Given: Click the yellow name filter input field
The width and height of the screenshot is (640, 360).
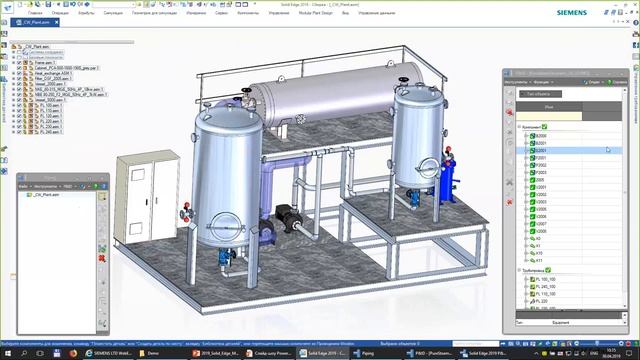Looking at the screenshot, I should tap(549, 116).
